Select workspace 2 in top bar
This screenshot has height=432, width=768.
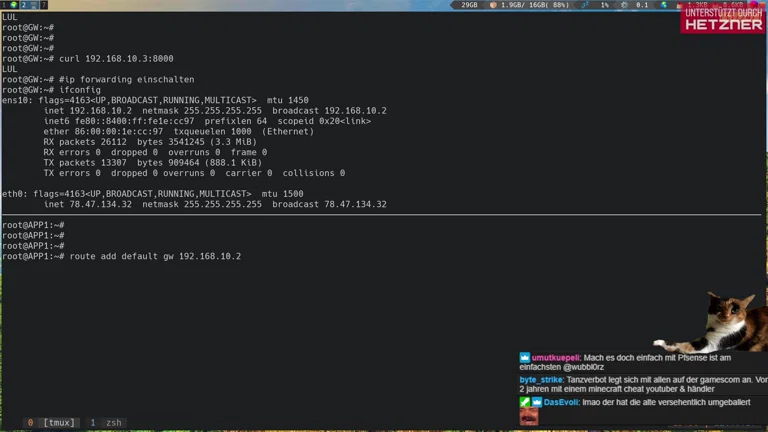click(x=23, y=5)
